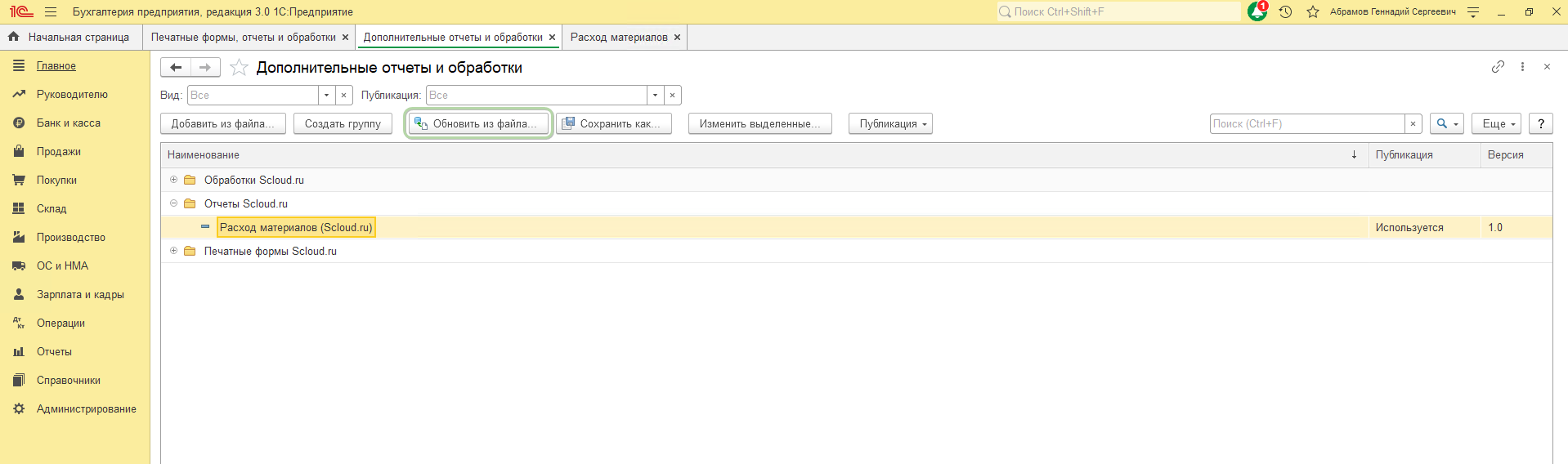This screenshot has width=1568, height=464.
Task: Clear the Публикация filter field
Action: point(672,96)
